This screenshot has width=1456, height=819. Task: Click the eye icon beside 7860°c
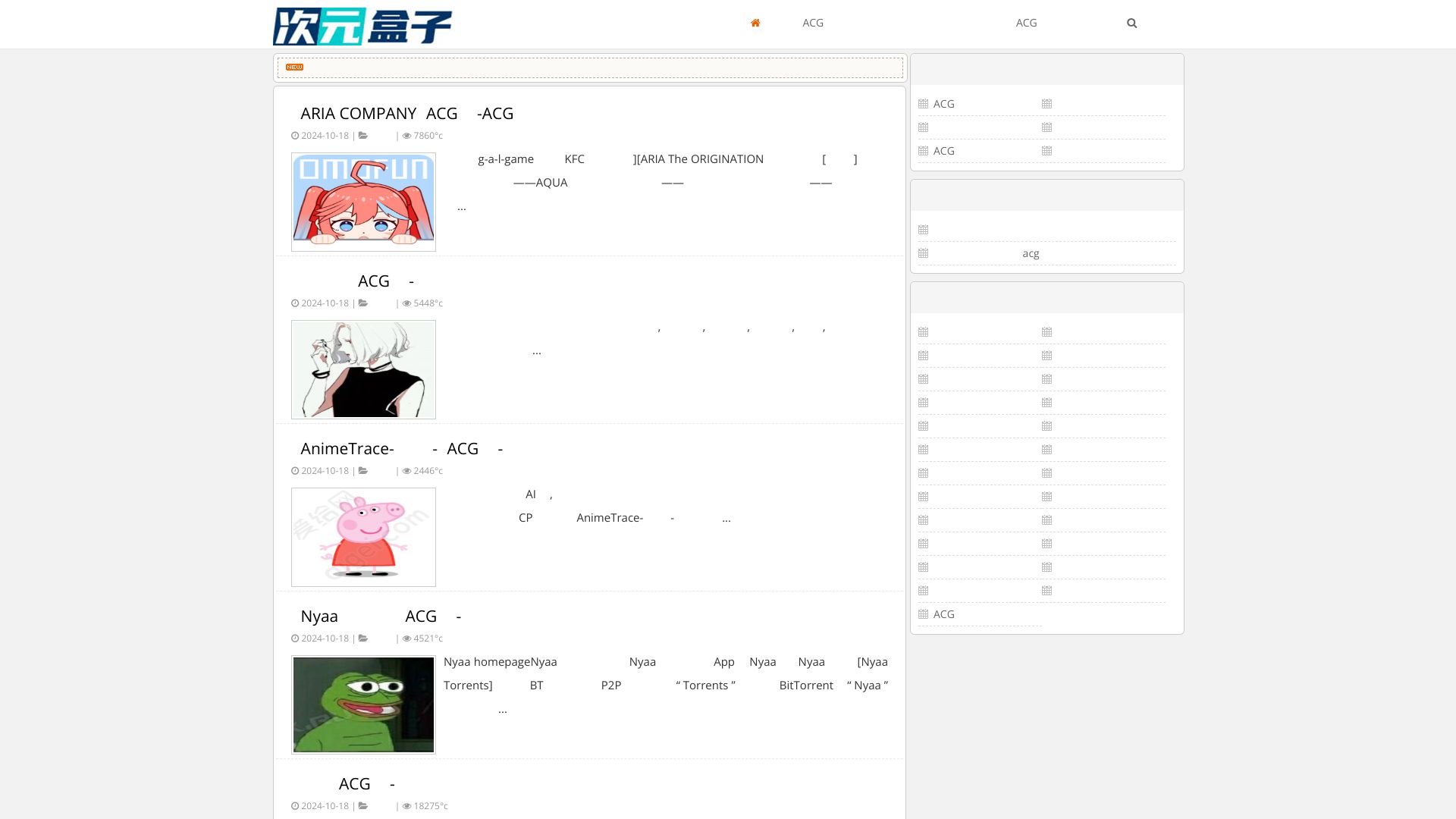pos(406,136)
